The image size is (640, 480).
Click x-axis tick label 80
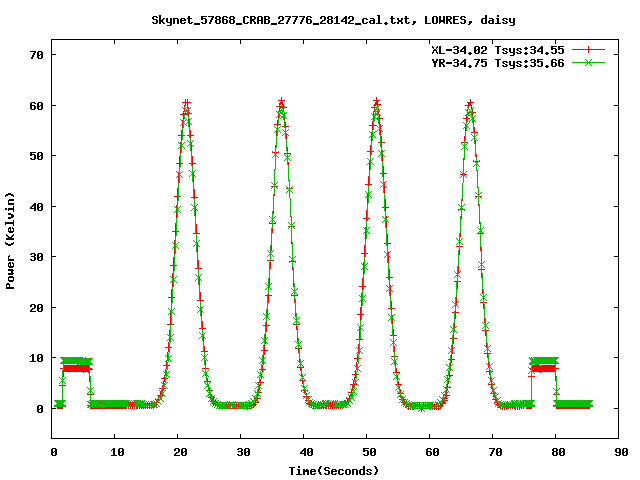click(x=558, y=452)
